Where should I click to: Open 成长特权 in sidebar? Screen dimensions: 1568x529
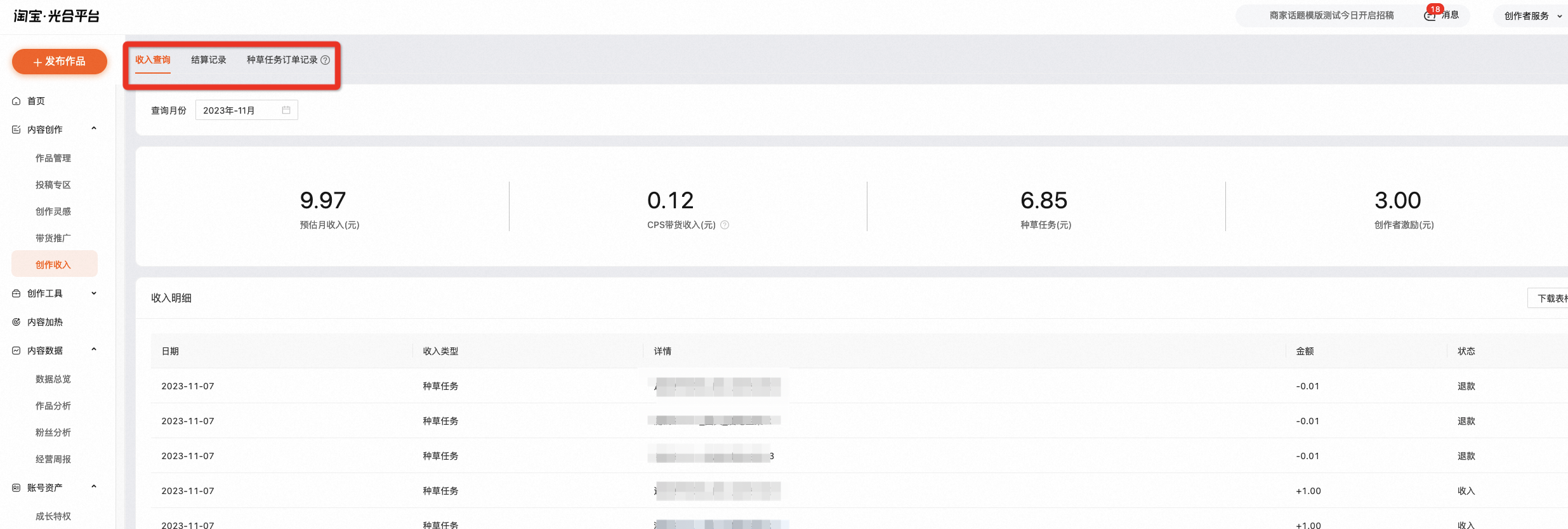(53, 516)
